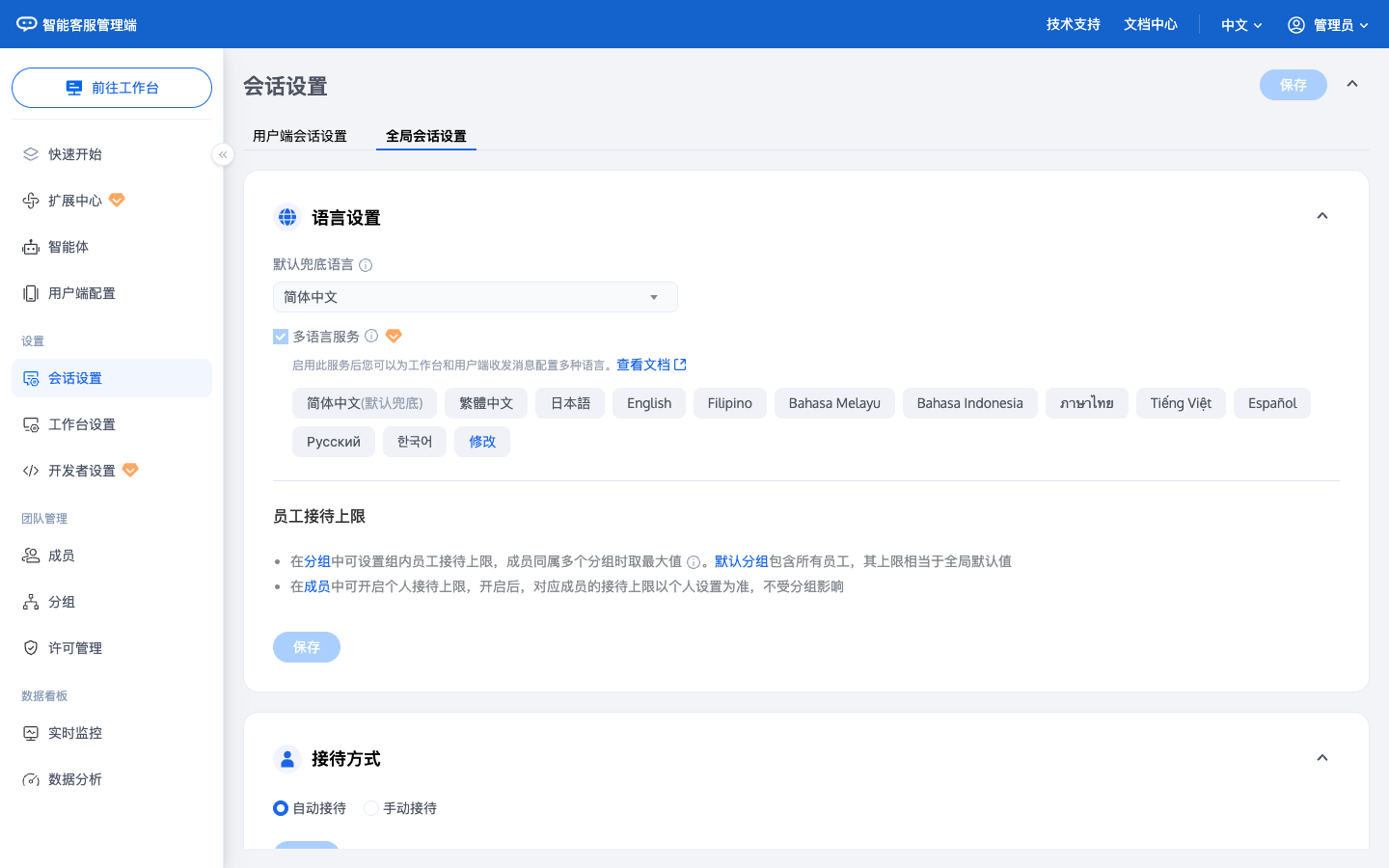Viewport: 1389px width, 868px height.
Task: Click the 许可管理 shield icon
Action: [x=31, y=648]
